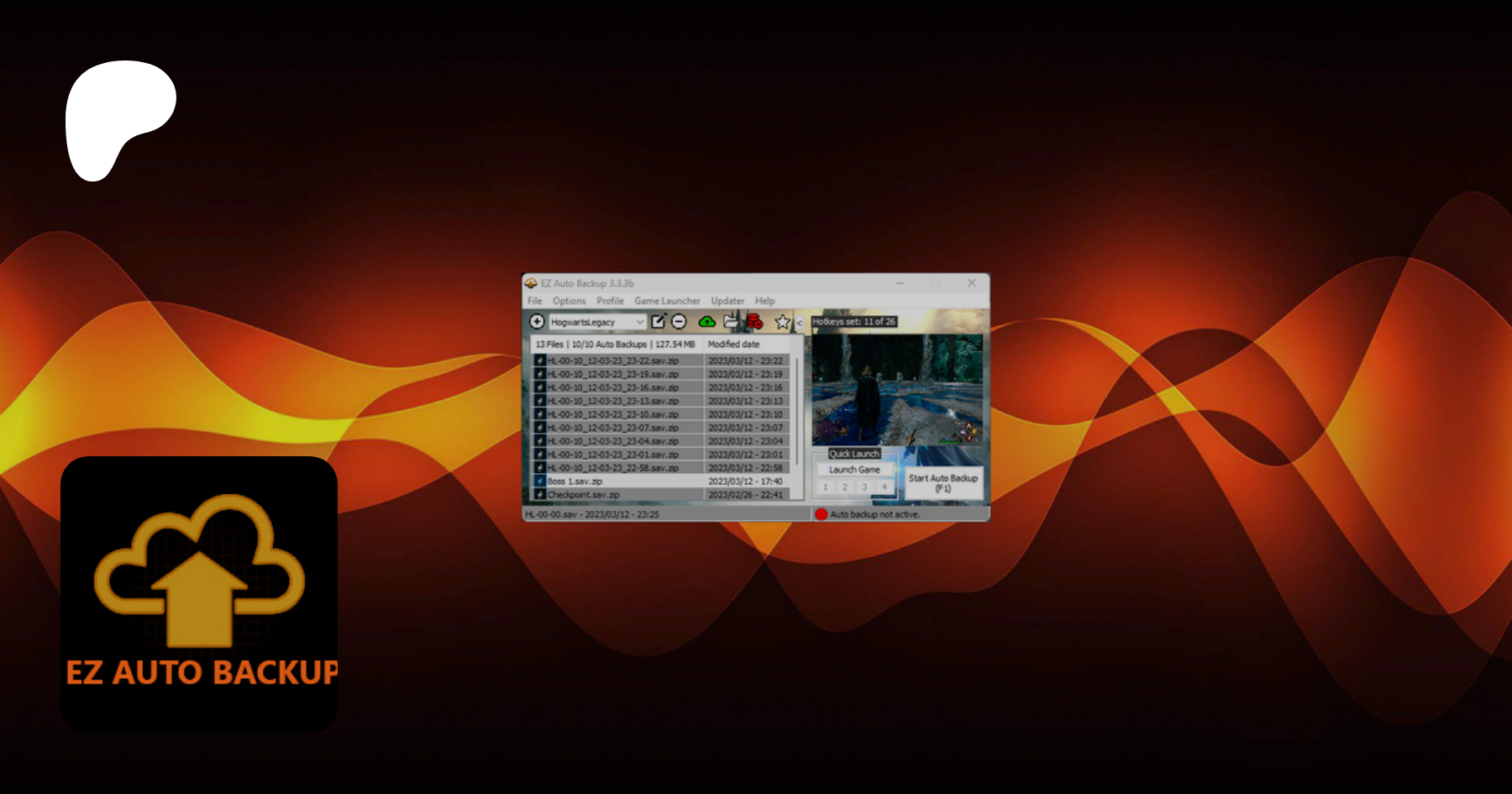Collapse the side panel with the arrow button
Screen dimensions: 1512x794
pyautogui.click(x=800, y=323)
